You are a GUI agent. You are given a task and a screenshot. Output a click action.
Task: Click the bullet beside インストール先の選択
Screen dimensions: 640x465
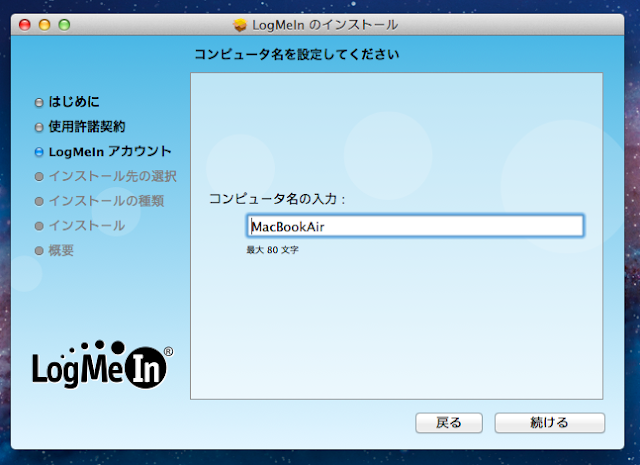pyautogui.click(x=39, y=177)
